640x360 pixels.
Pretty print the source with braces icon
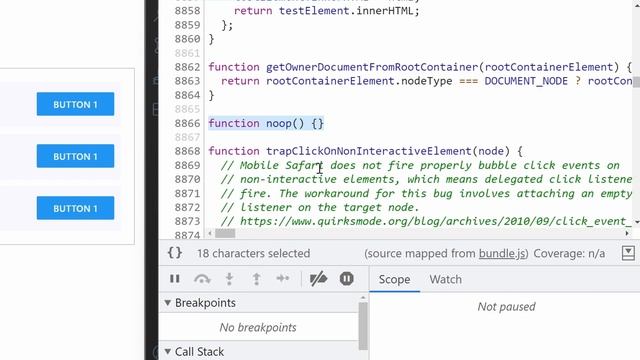pos(175,253)
